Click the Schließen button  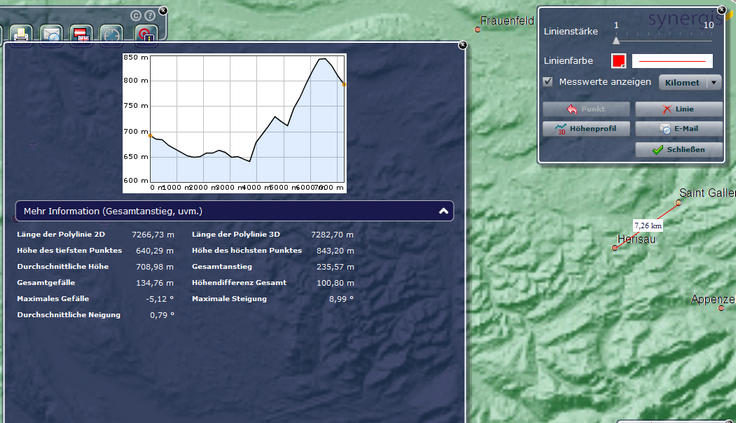pos(677,150)
